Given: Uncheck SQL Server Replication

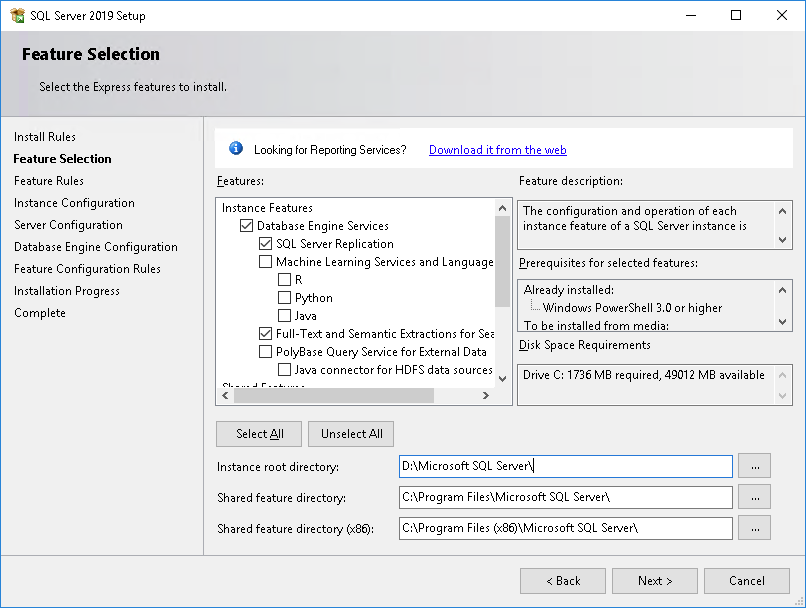Looking at the screenshot, I should [265, 244].
